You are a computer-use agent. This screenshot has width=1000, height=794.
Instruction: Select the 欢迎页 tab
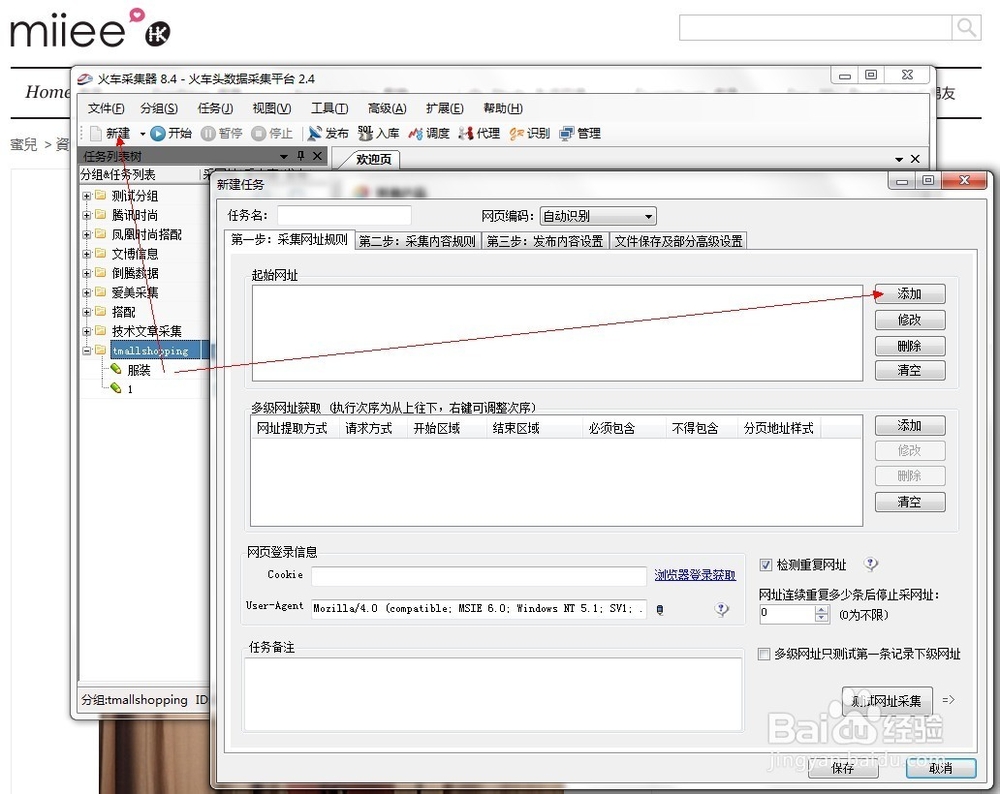click(373, 159)
